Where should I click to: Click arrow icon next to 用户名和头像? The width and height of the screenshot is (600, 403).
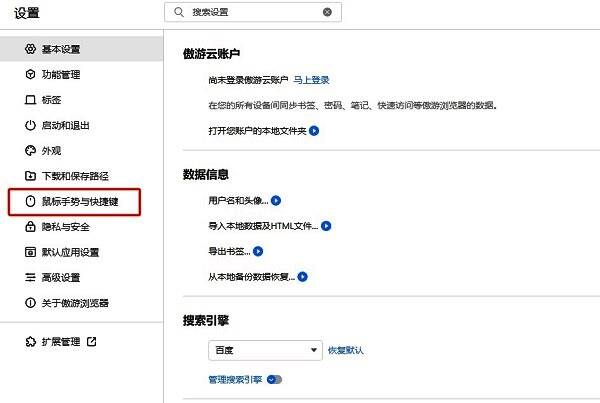tap(276, 201)
